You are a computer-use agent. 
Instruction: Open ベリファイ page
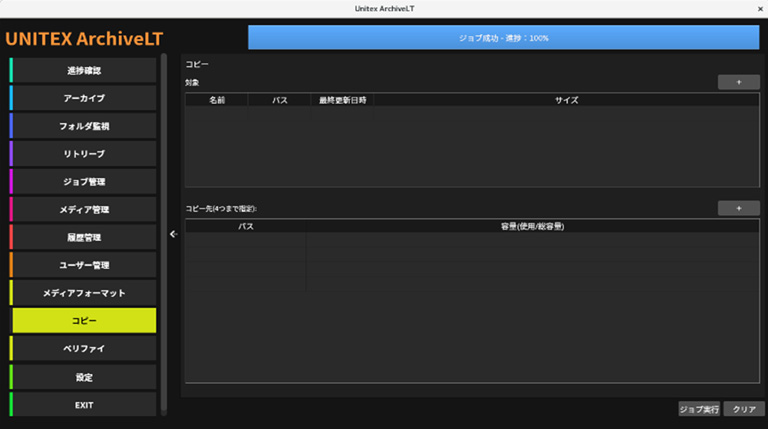pos(83,349)
